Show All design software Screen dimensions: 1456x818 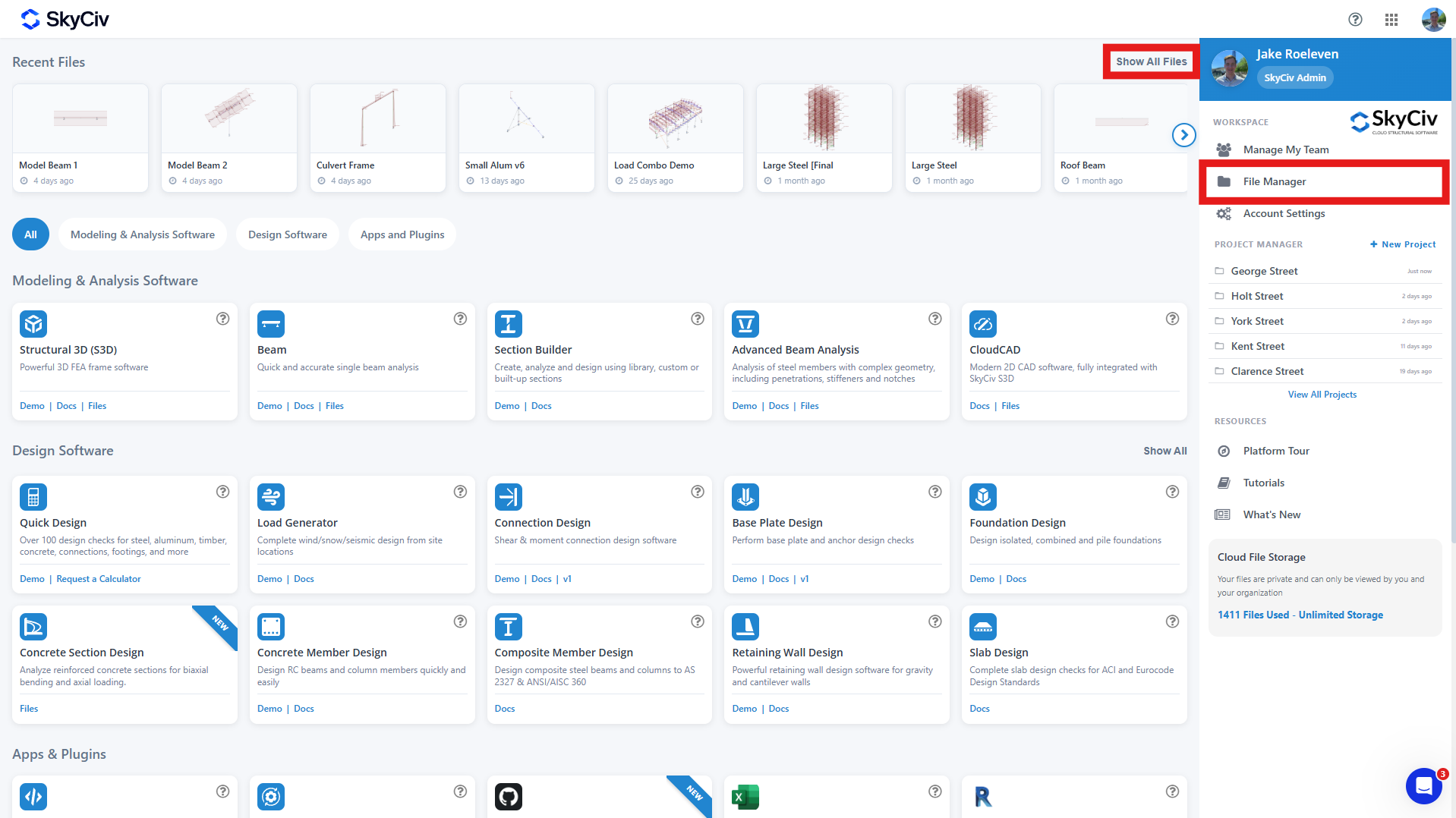click(1164, 451)
